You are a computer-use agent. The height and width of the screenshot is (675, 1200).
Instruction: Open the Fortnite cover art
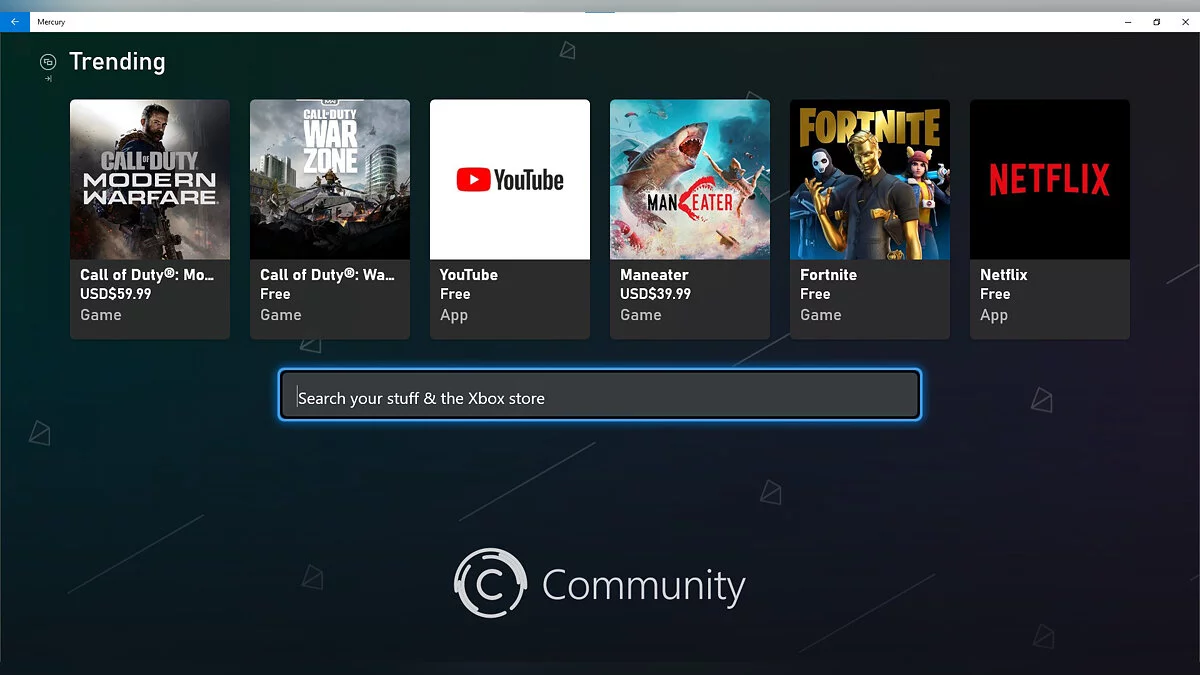coord(870,180)
